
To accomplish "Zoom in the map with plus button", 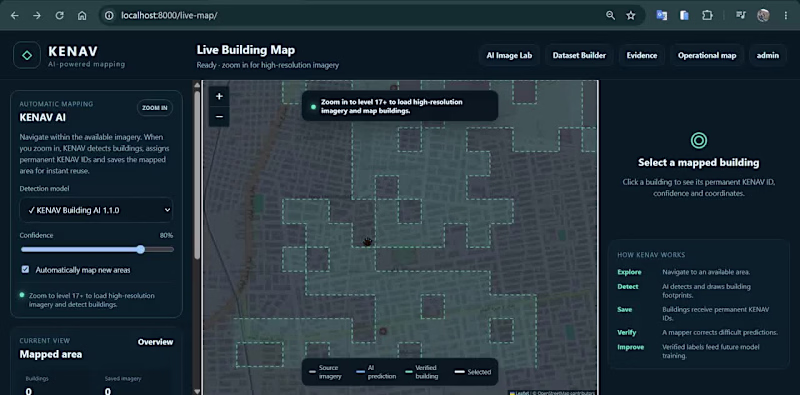I will [219, 96].
